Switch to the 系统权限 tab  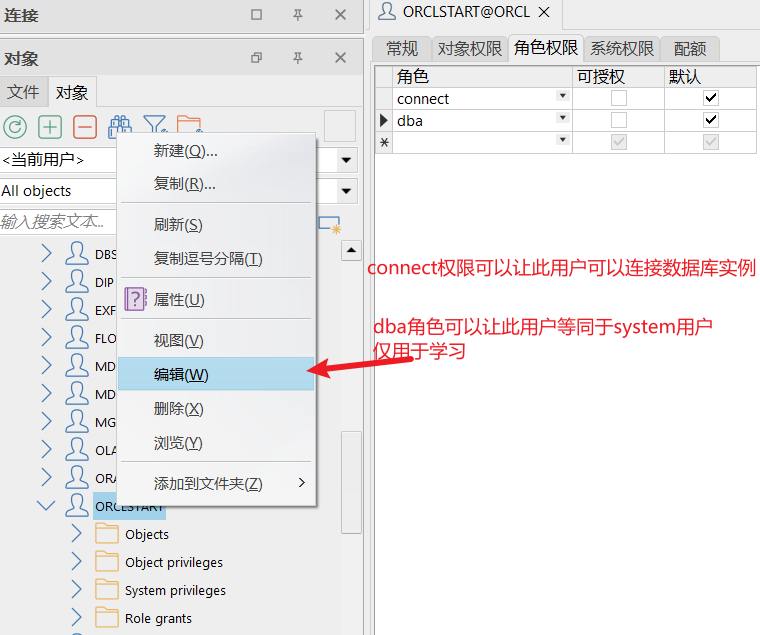(621, 48)
